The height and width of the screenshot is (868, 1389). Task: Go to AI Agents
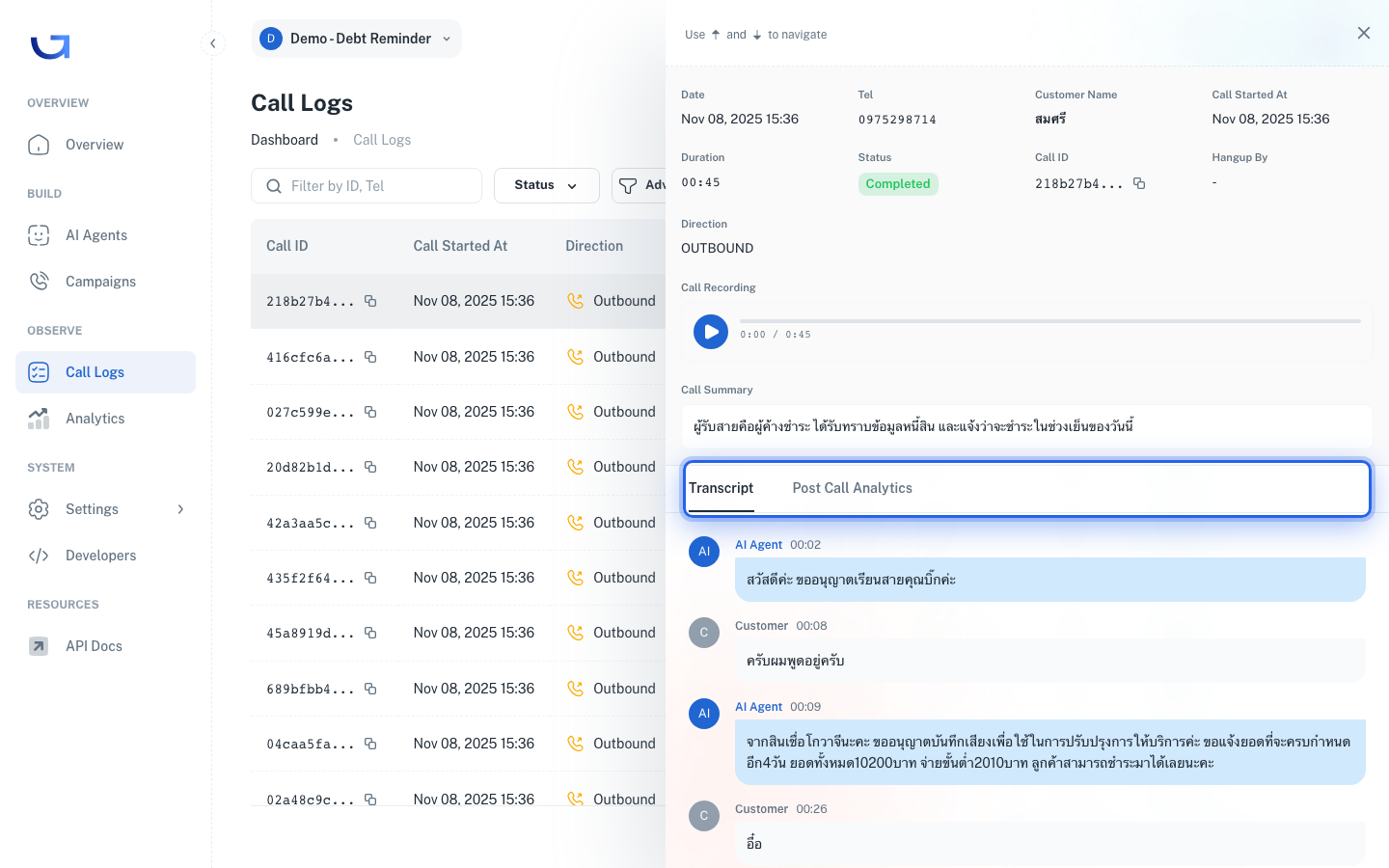(105, 235)
